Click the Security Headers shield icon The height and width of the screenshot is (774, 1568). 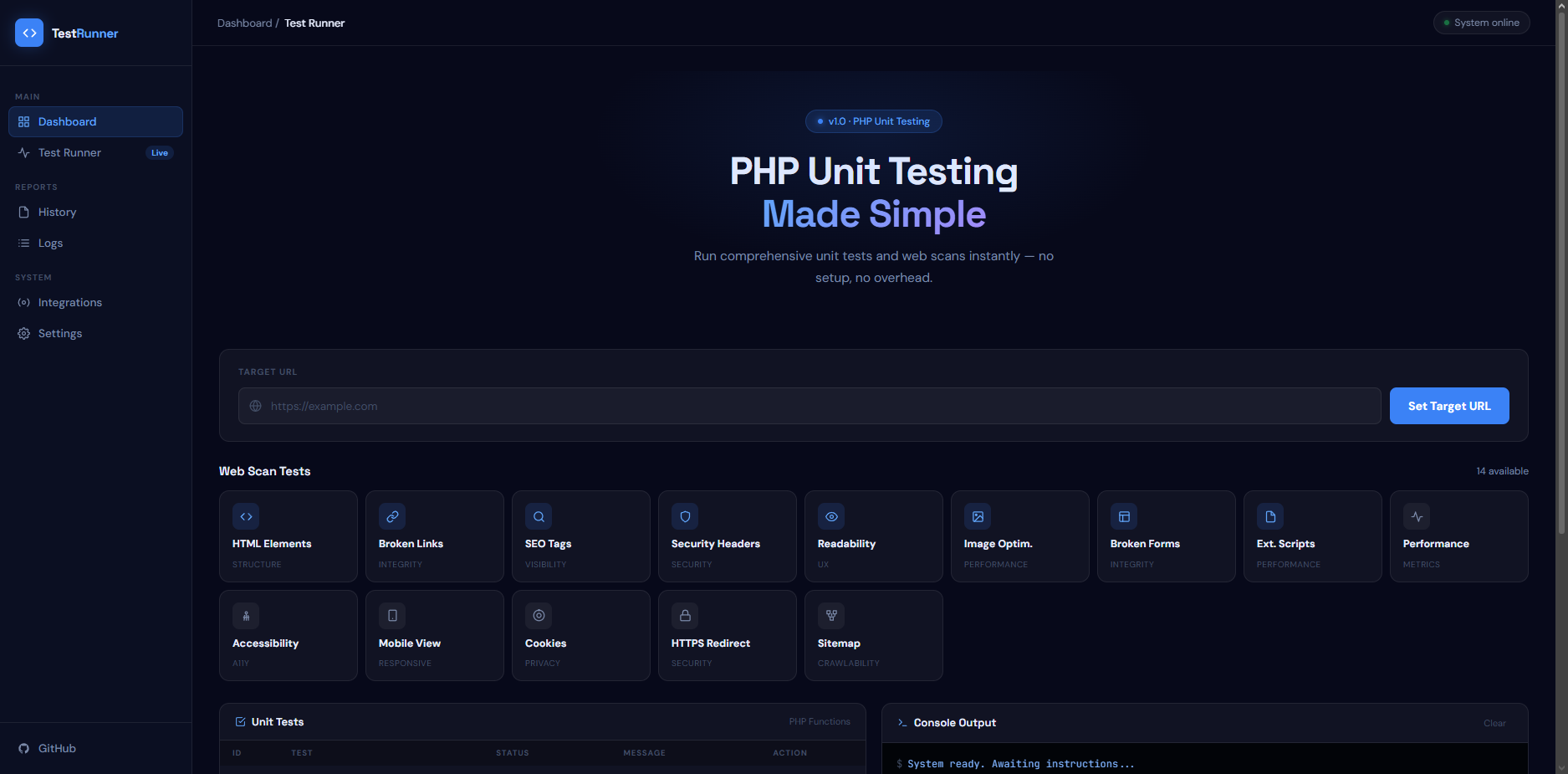[685, 516]
